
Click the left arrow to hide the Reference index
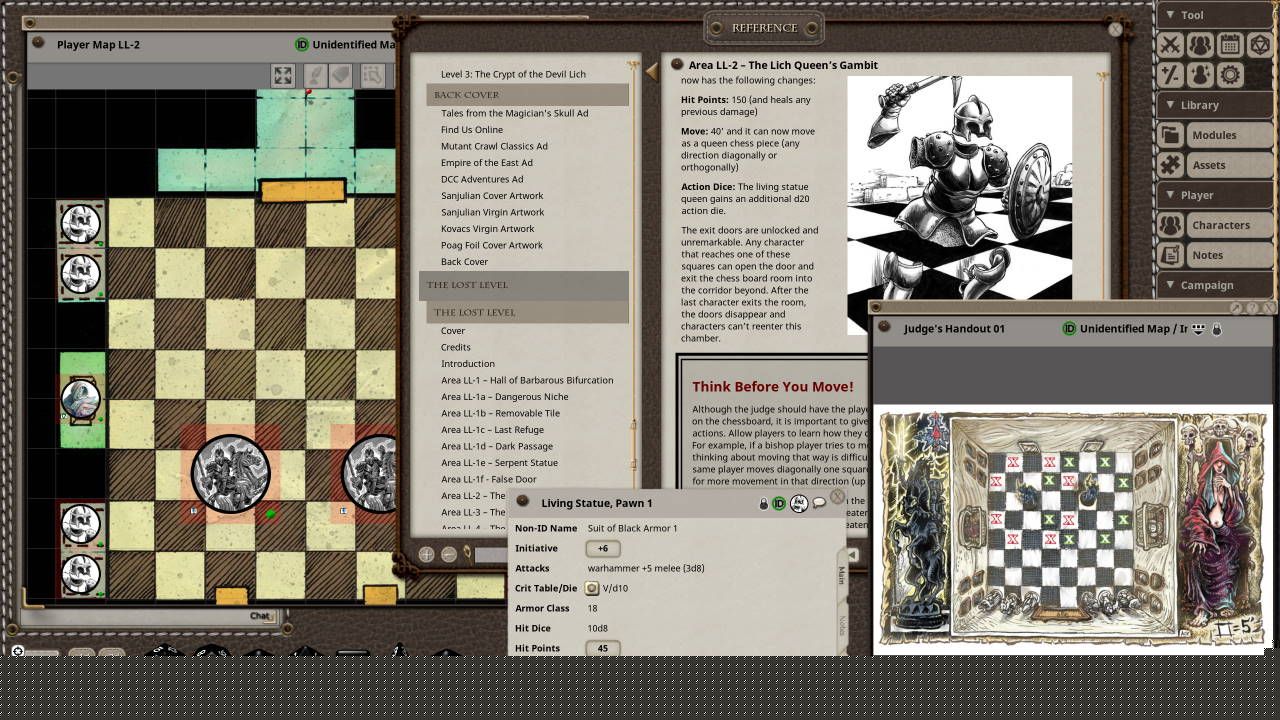click(x=651, y=71)
